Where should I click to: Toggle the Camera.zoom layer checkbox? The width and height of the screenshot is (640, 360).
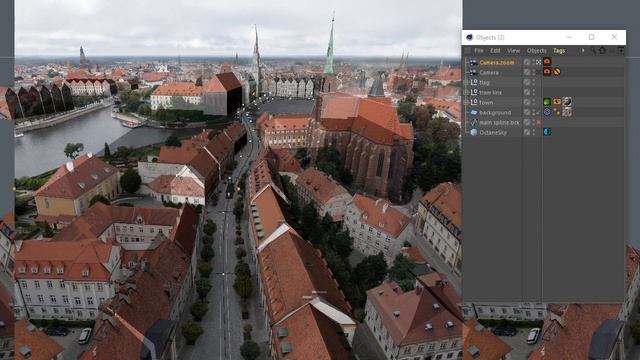(x=527, y=62)
